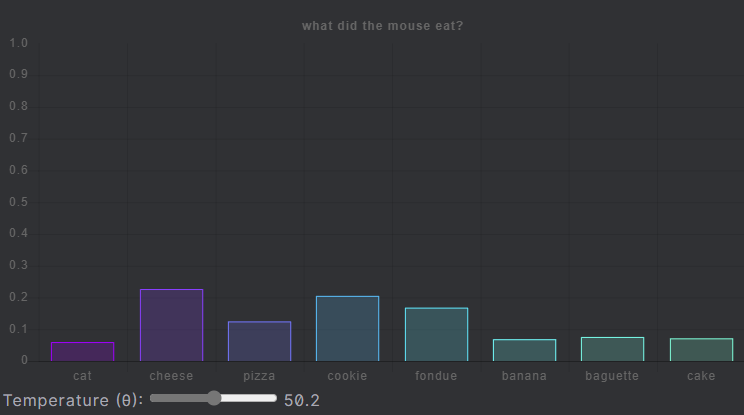Click the banana bar
The height and width of the screenshot is (415, 744).
(524, 350)
